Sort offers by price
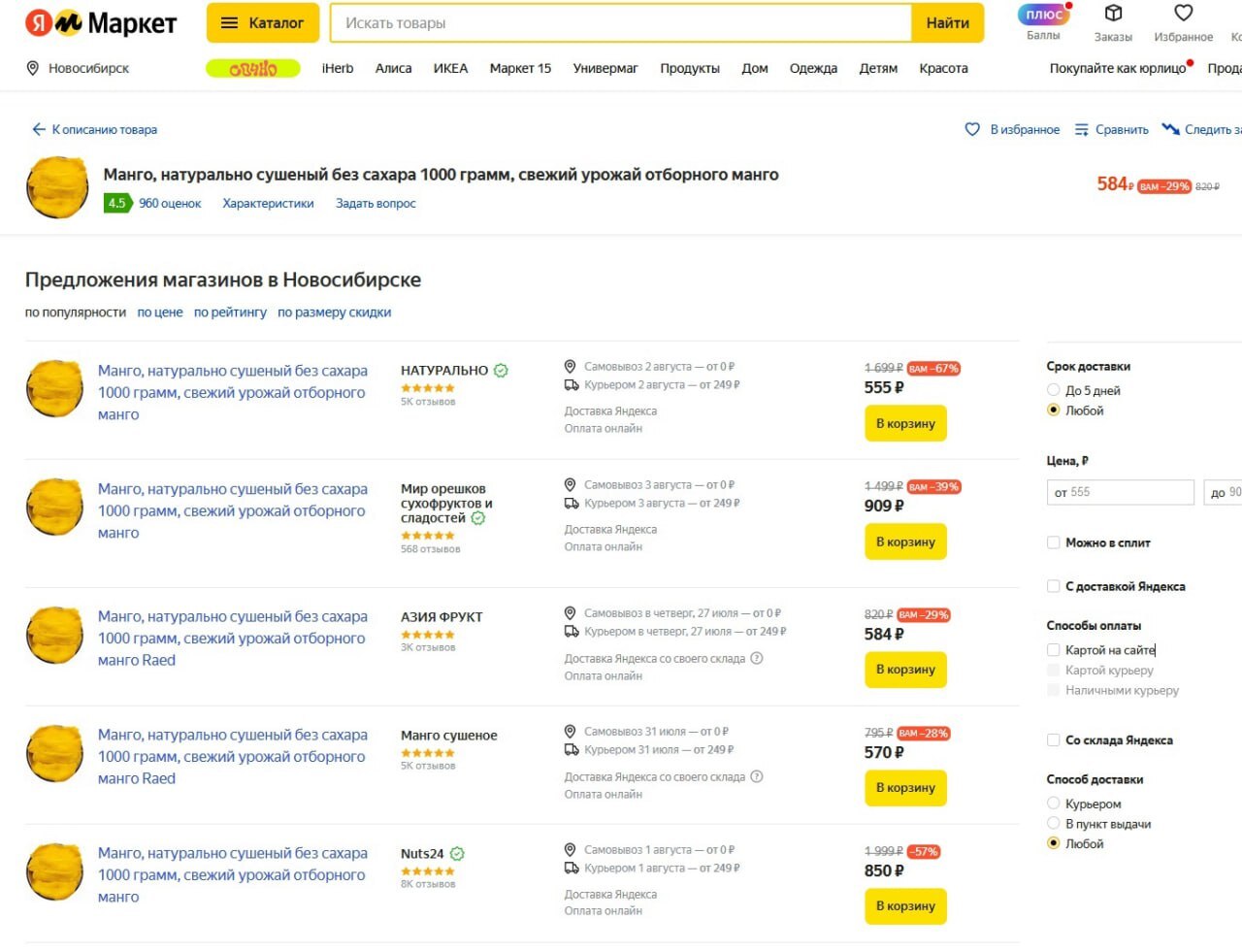This screenshot has width=1242, height=952. pos(160,312)
